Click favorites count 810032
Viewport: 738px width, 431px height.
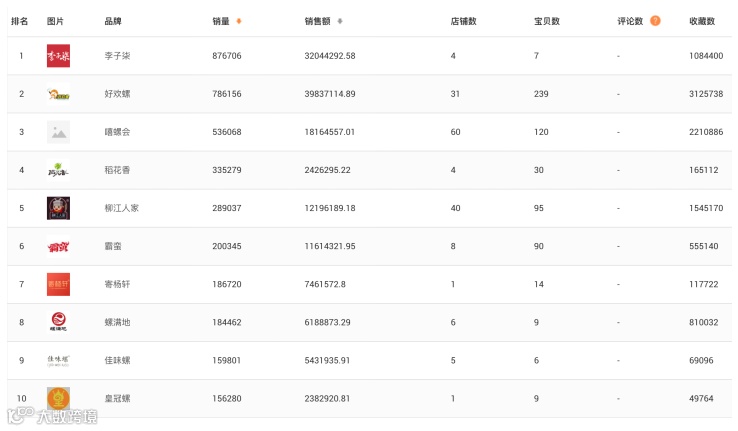[704, 322]
